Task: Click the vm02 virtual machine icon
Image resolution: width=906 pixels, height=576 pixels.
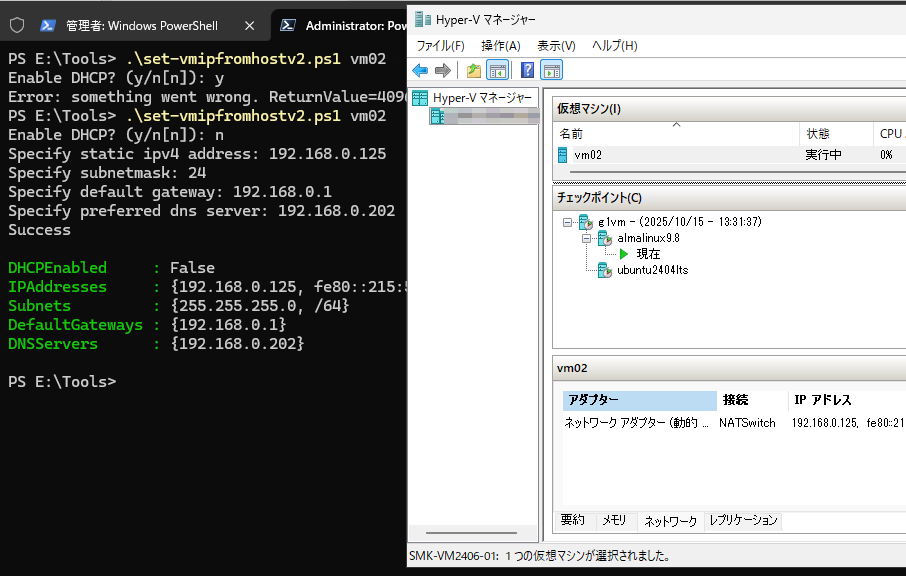Action: (x=563, y=155)
